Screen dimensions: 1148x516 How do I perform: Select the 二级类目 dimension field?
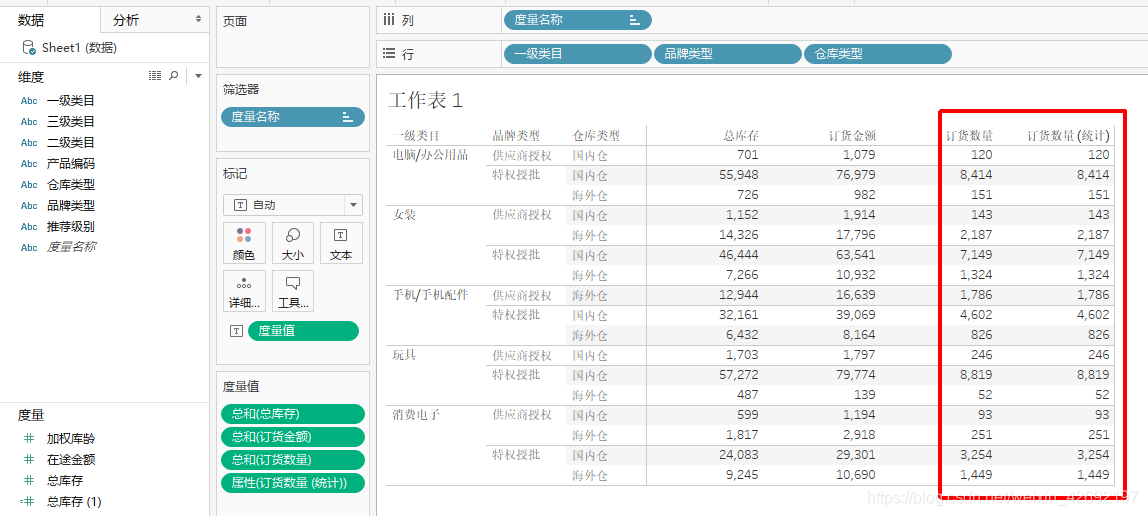[70, 143]
